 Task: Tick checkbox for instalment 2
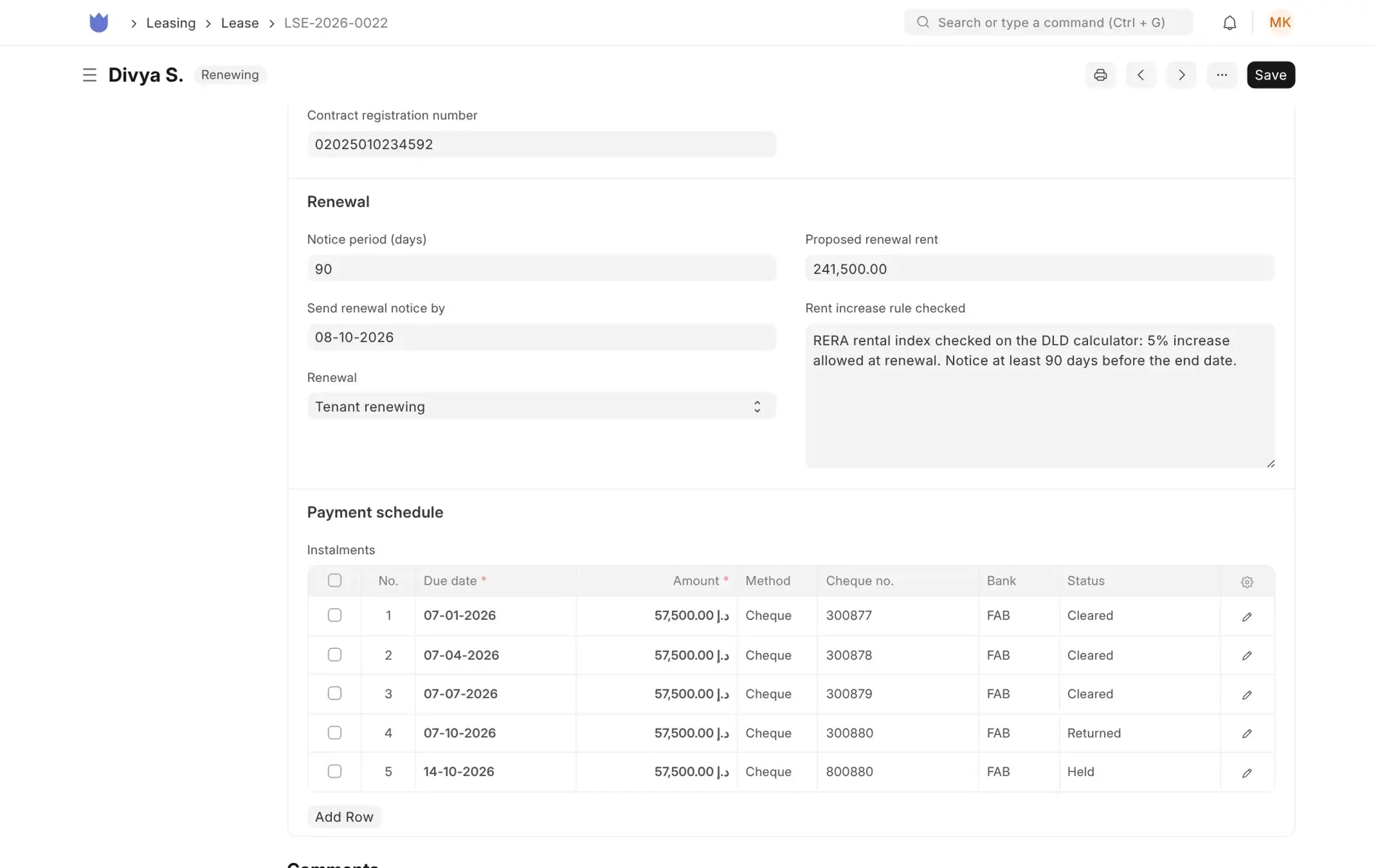[x=334, y=655]
